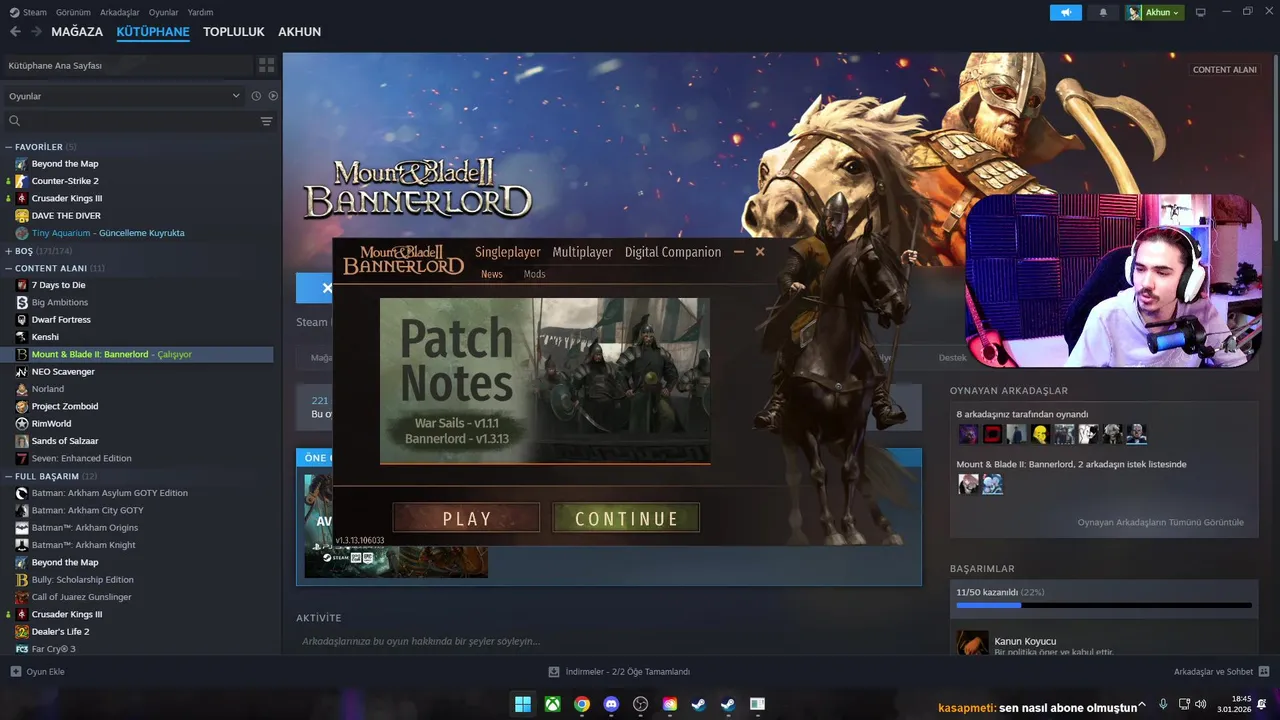The height and width of the screenshot is (720, 1280).
Task: Collapse the FAVORİLER category
Action: (x=9, y=147)
